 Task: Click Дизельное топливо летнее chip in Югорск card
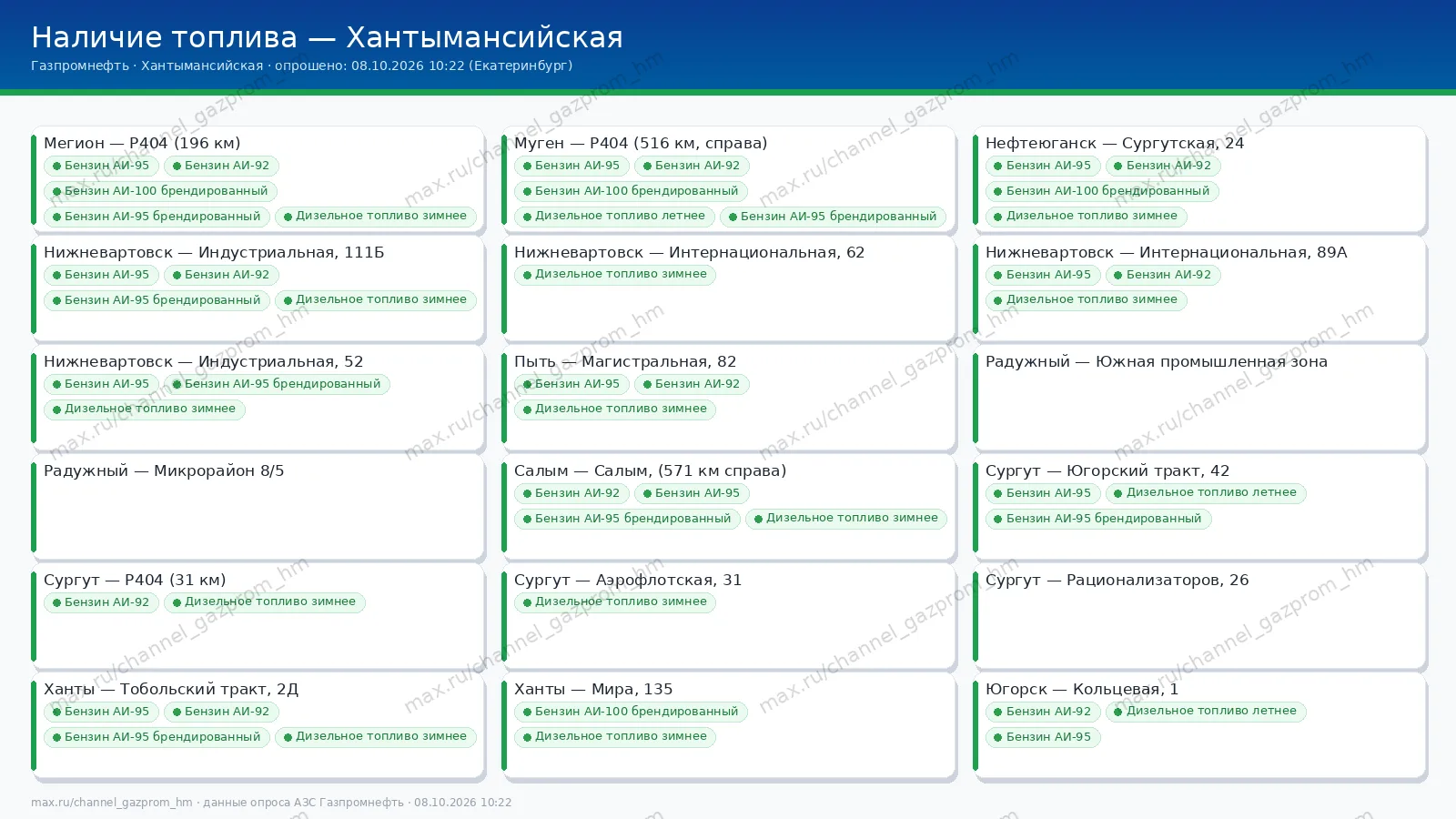(x=1206, y=712)
